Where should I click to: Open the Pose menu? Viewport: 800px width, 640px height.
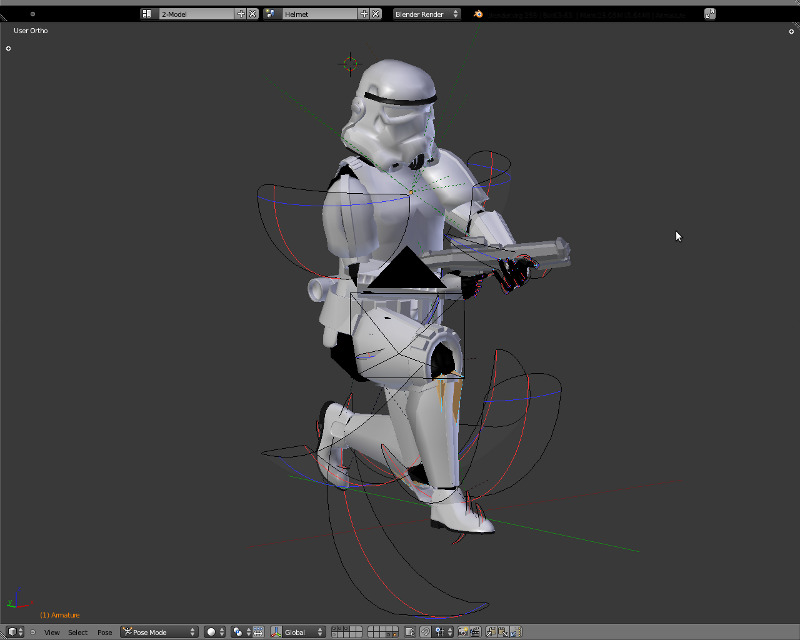(105, 632)
